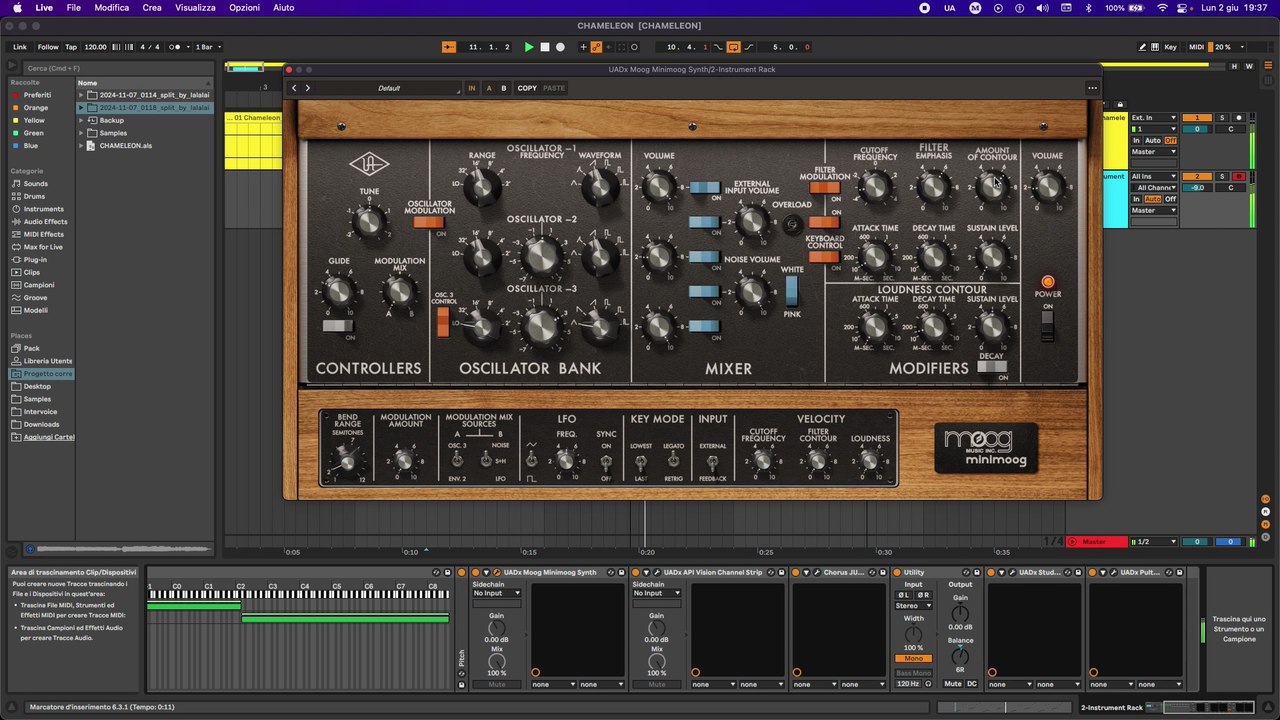
Task: Toggle the Oscillator Modulation switch
Action: (429, 222)
